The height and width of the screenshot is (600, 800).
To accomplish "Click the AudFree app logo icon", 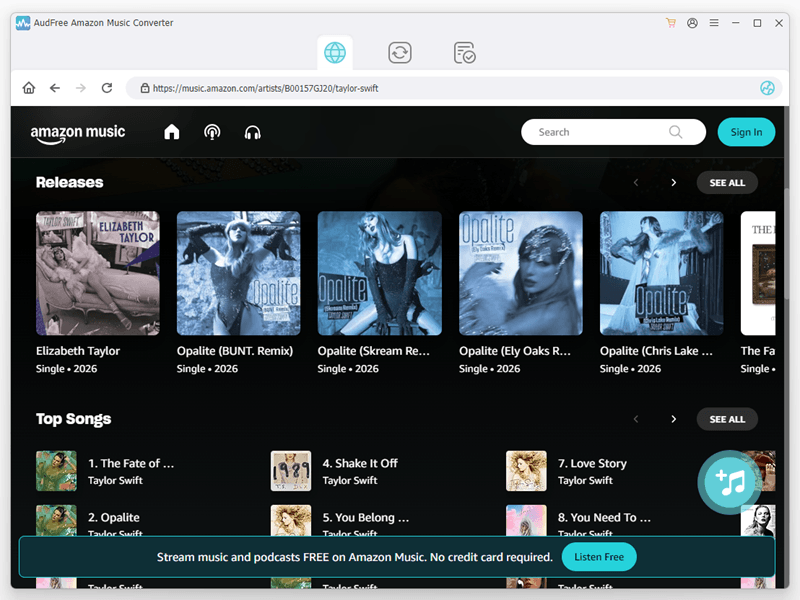I will (23, 23).
